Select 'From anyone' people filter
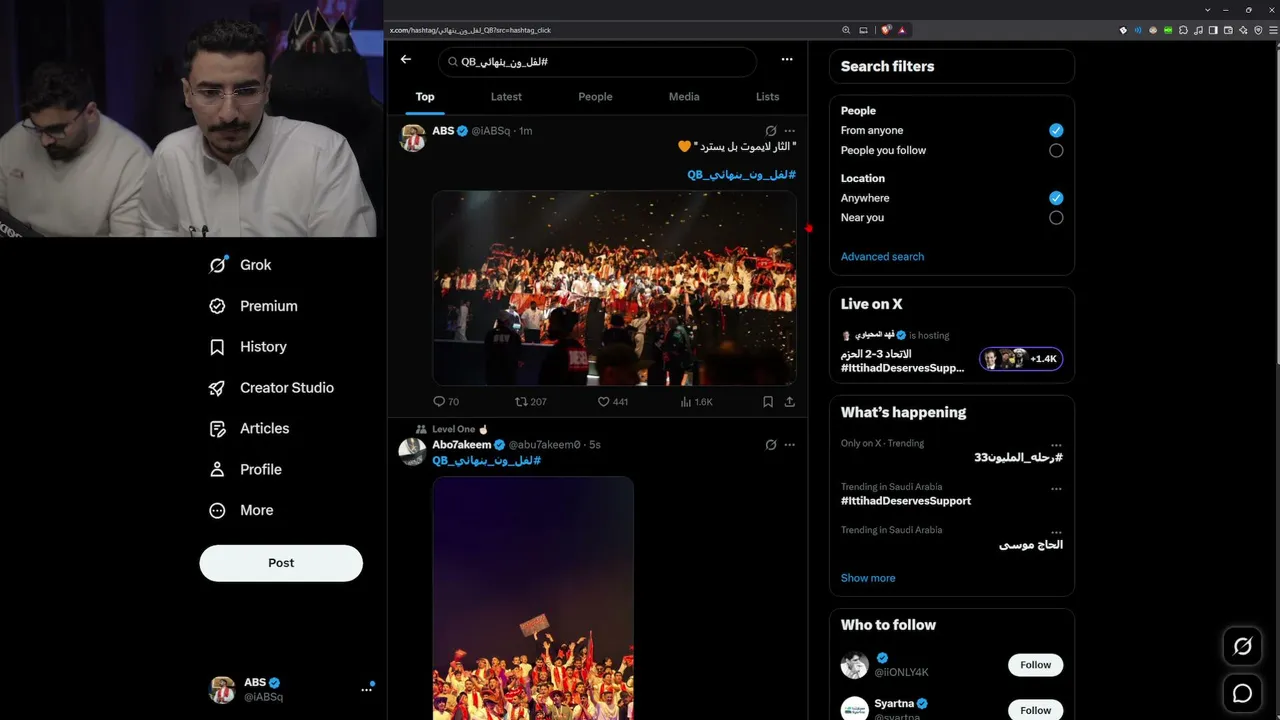The image size is (1280, 720). point(1056,131)
